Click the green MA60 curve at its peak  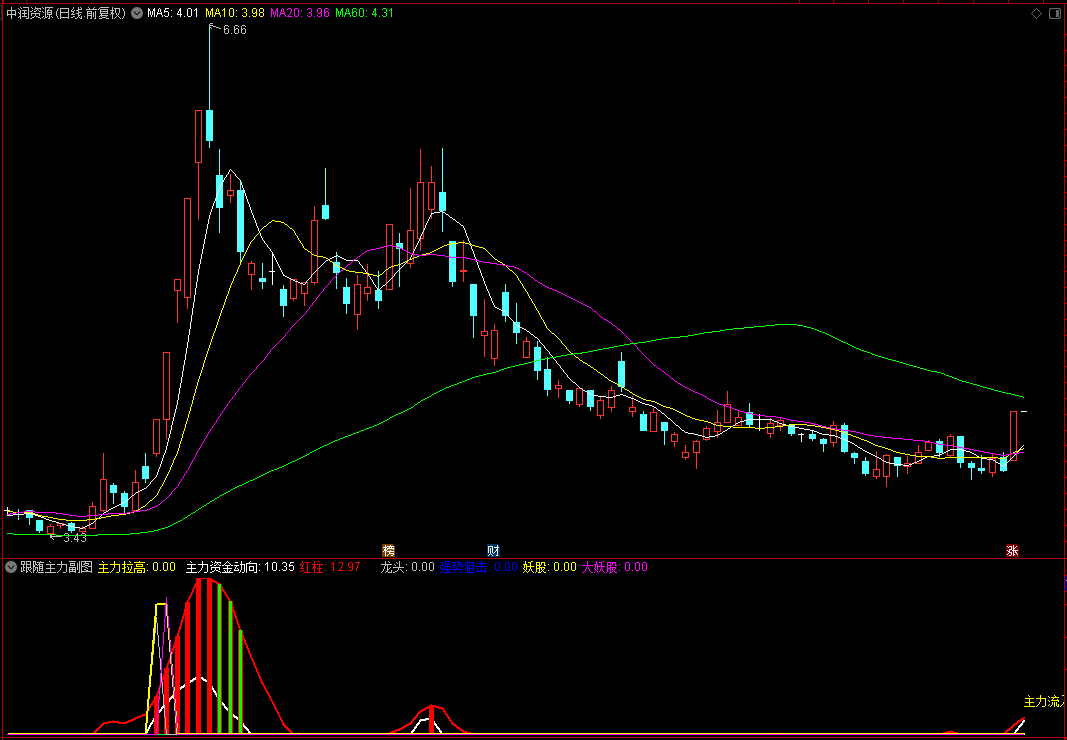pos(786,325)
